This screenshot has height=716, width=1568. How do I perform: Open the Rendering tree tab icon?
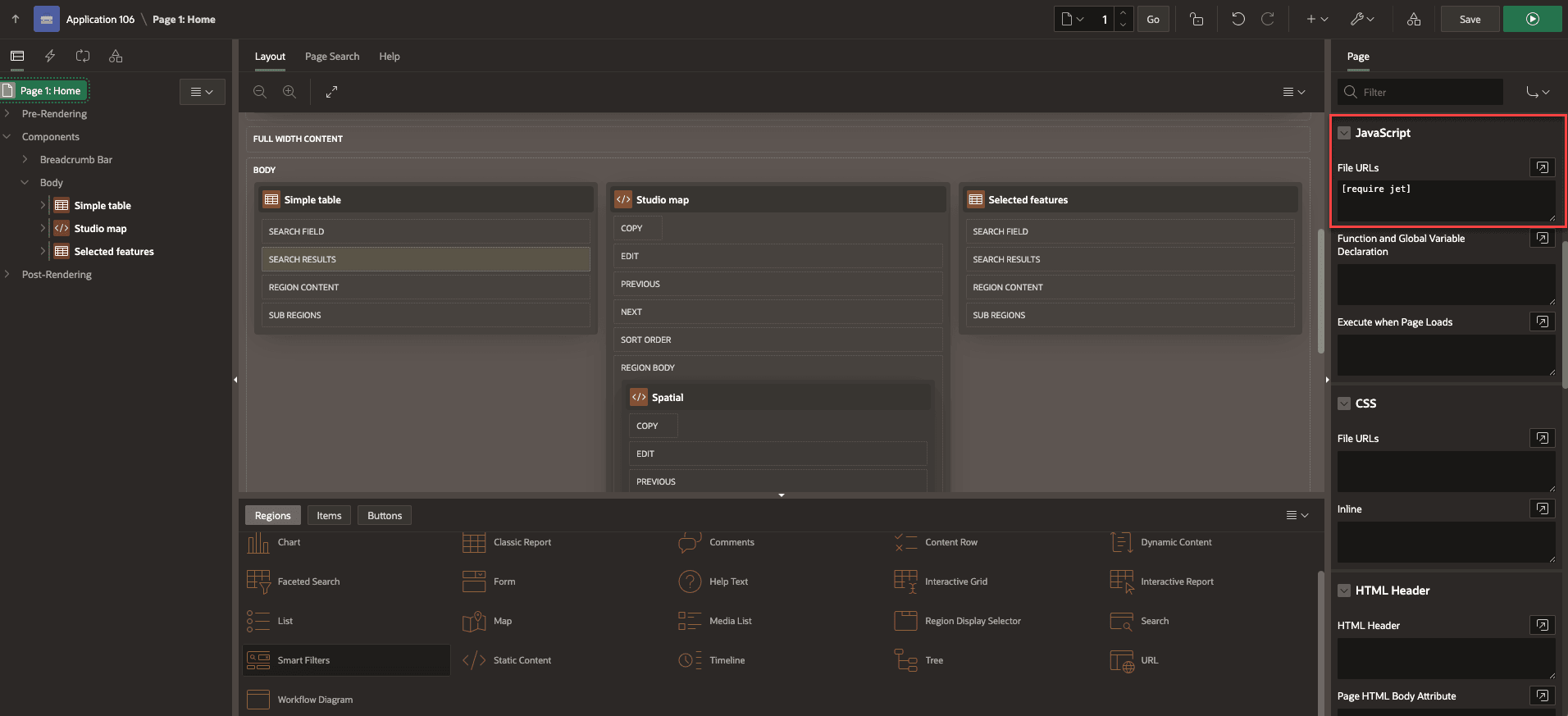point(17,56)
